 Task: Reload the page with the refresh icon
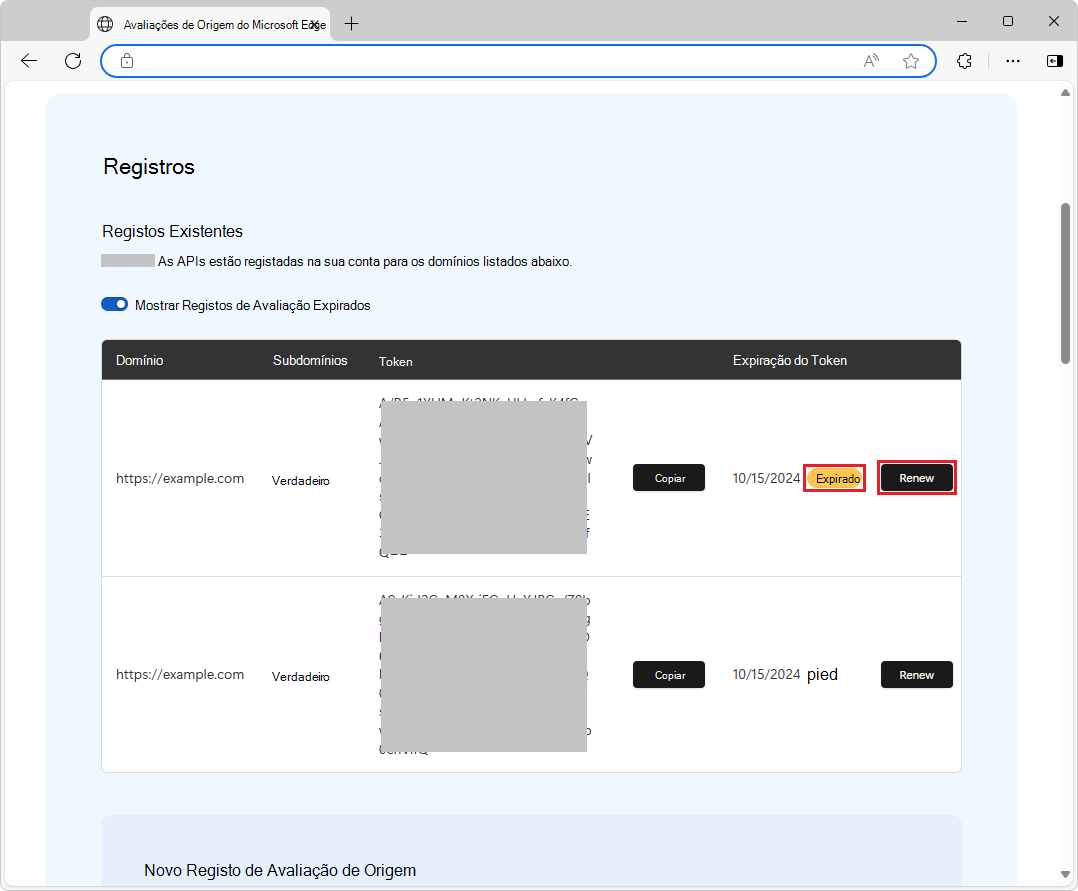(73, 61)
